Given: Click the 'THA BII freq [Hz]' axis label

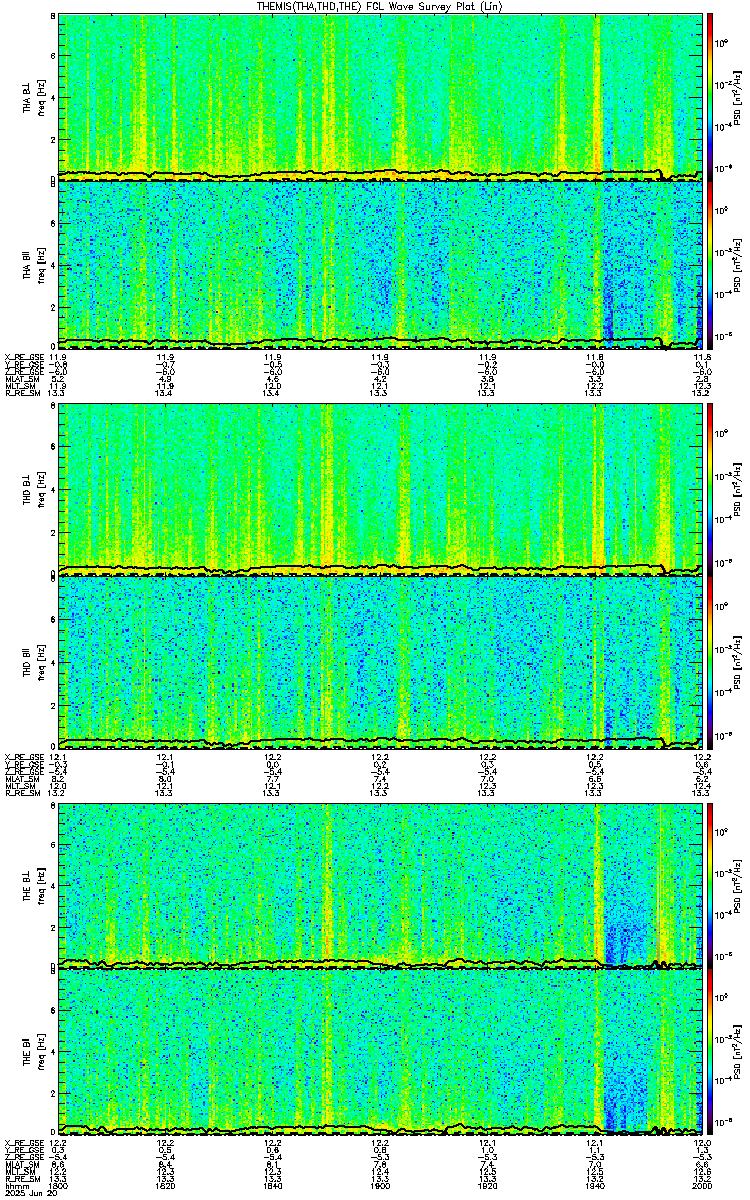Looking at the screenshot, I should coord(33,264).
